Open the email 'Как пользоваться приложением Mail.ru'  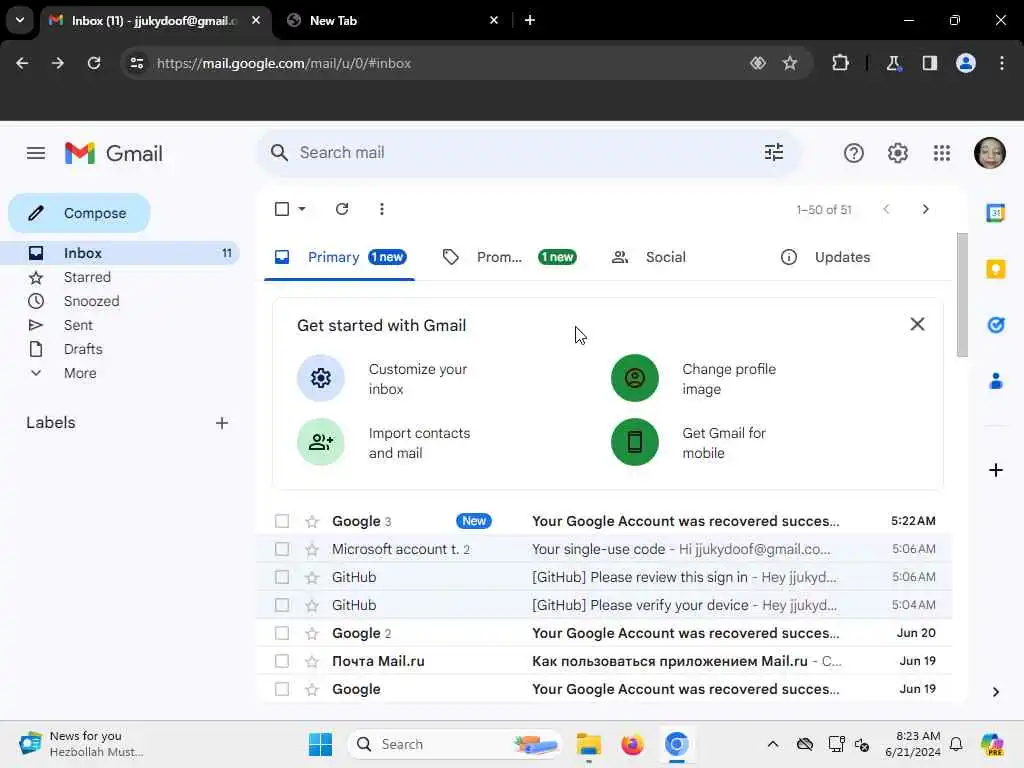(x=604, y=661)
